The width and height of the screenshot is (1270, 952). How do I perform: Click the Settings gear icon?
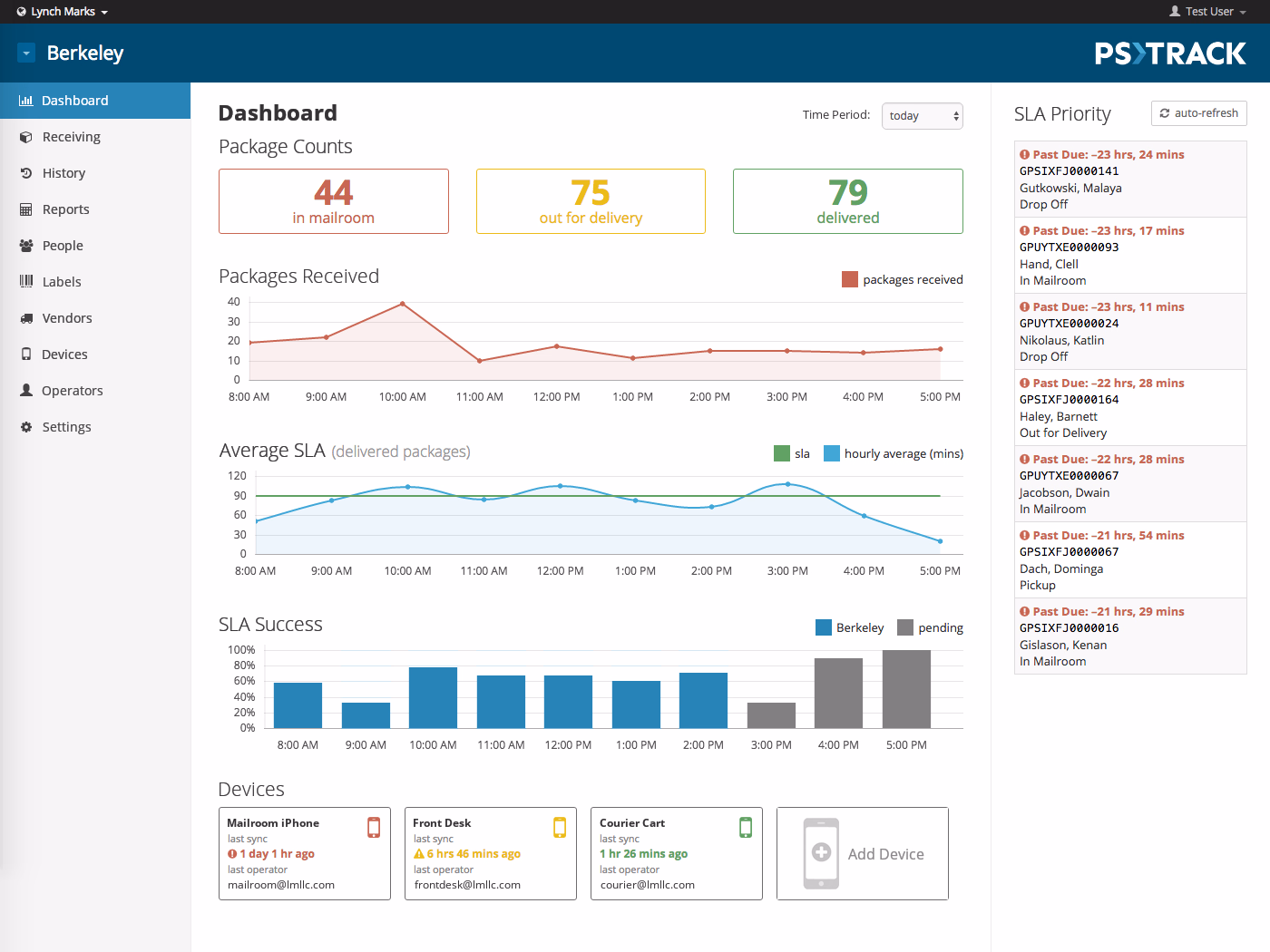[26, 427]
